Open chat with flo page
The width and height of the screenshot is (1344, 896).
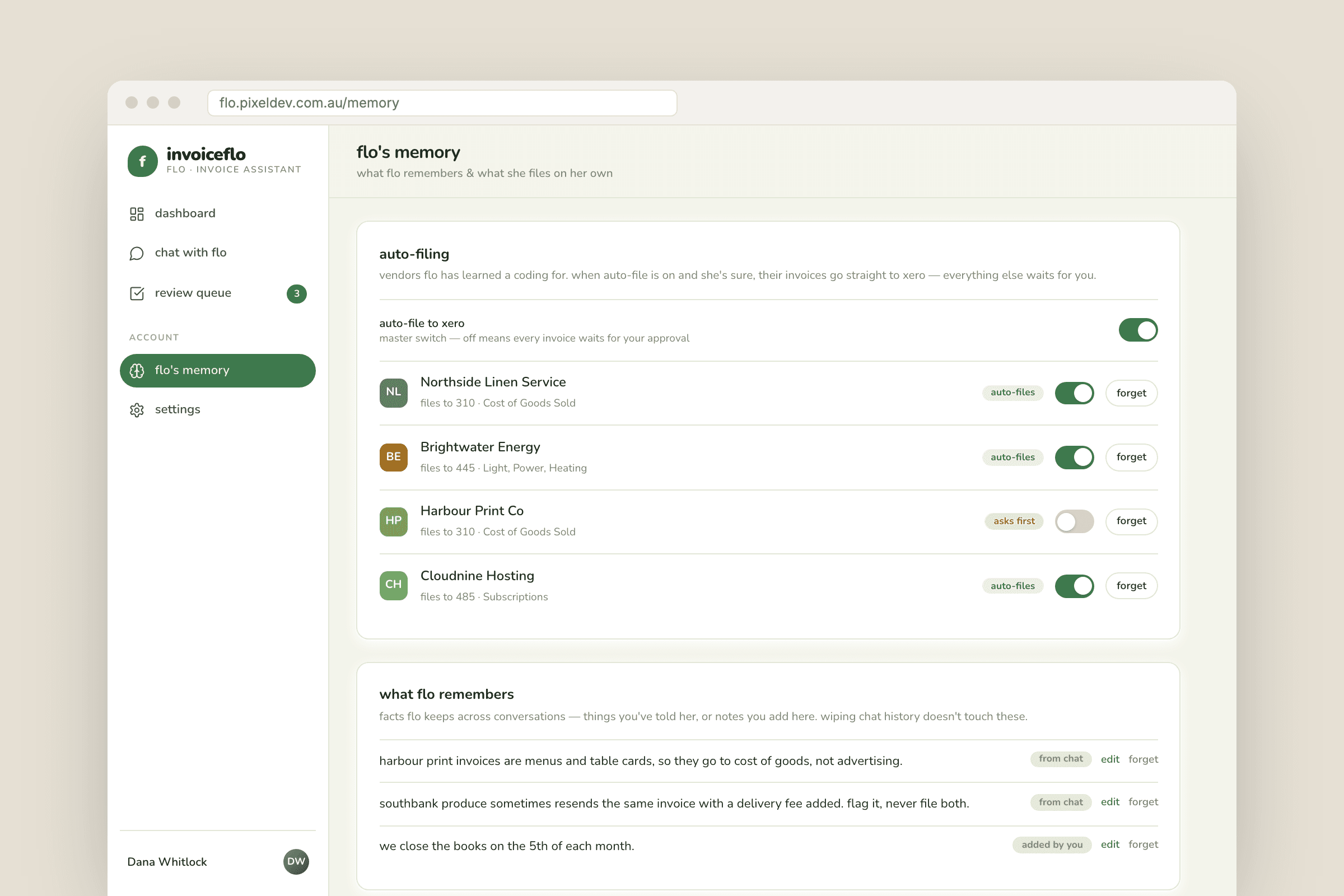pos(218,253)
